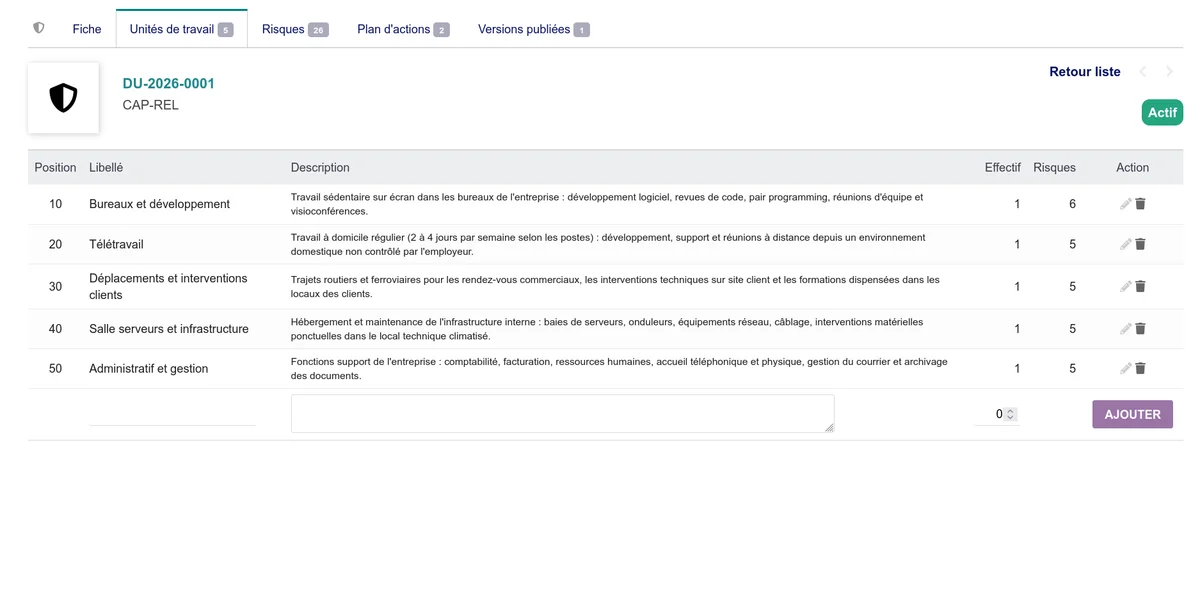Delete the Télétravail work unit
Viewport: 1200px width, 600px height.
[1140, 244]
